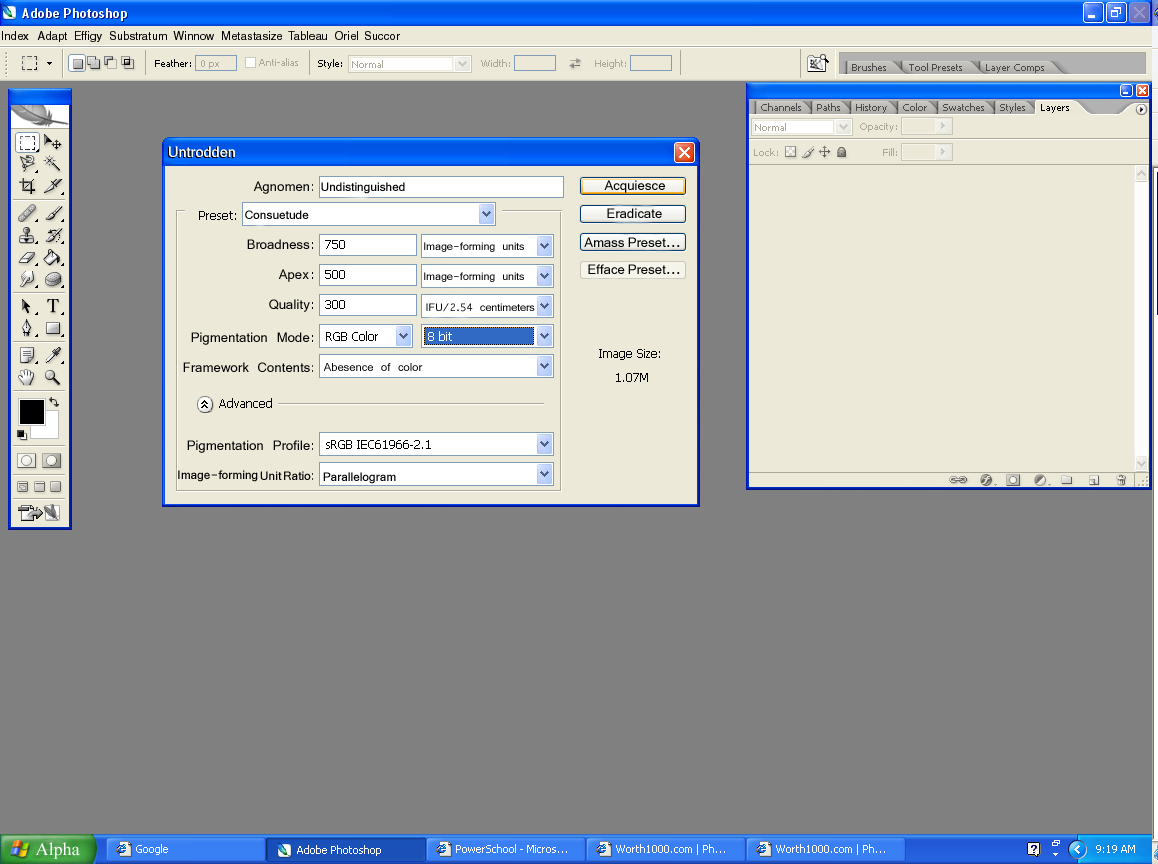Select the Brush tool

[52, 213]
